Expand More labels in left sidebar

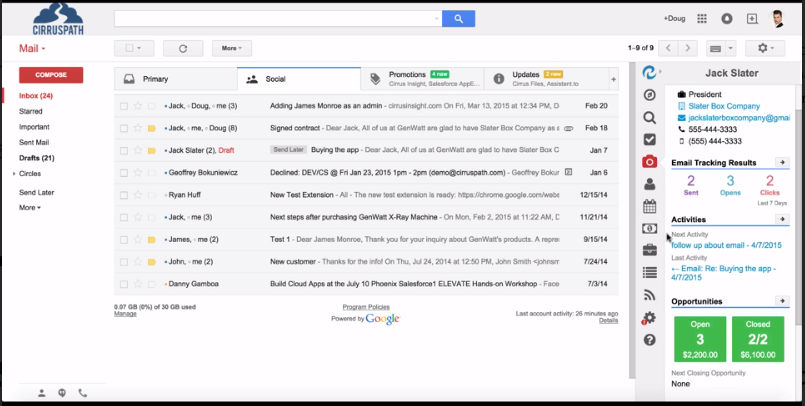pyautogui.click(x=30, y=208)
